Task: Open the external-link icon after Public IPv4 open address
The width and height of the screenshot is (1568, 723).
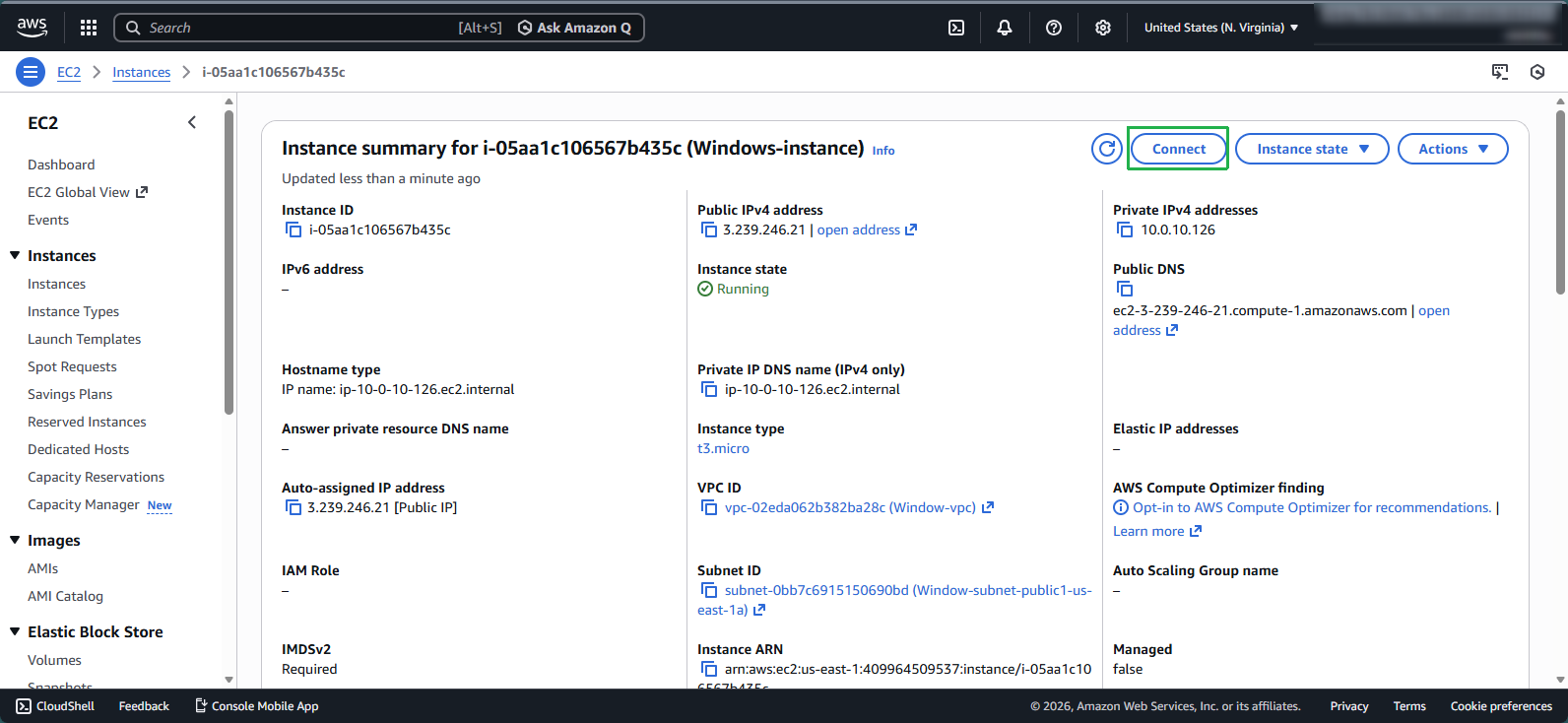Action: (x=911, y=230)
